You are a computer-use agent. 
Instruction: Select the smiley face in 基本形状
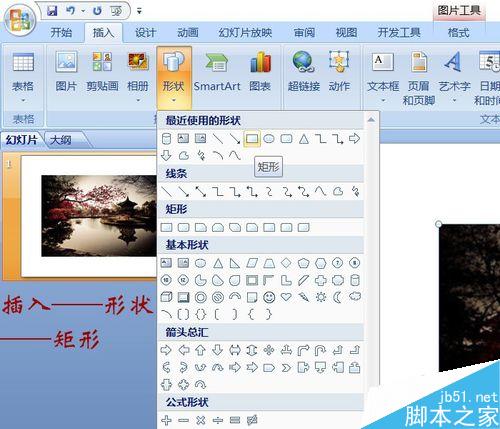tap(269, 297)
